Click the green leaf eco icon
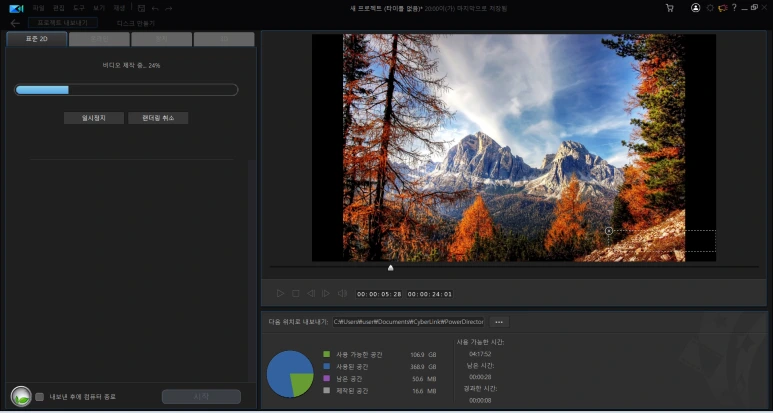The width and height of the screenshot is (773, 413). (21, 396)
